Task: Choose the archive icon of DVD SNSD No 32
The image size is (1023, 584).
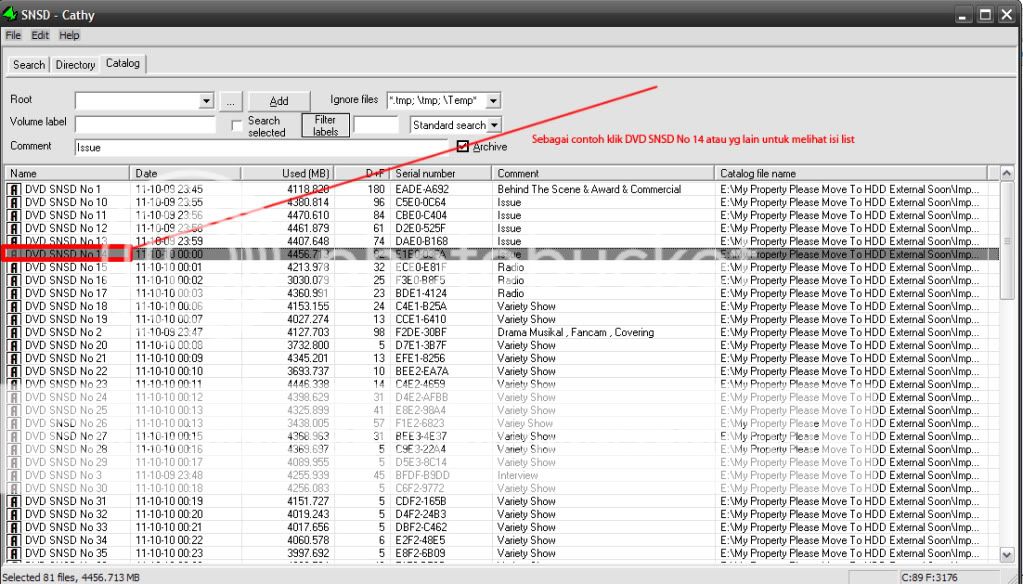Action: [14, 515]
